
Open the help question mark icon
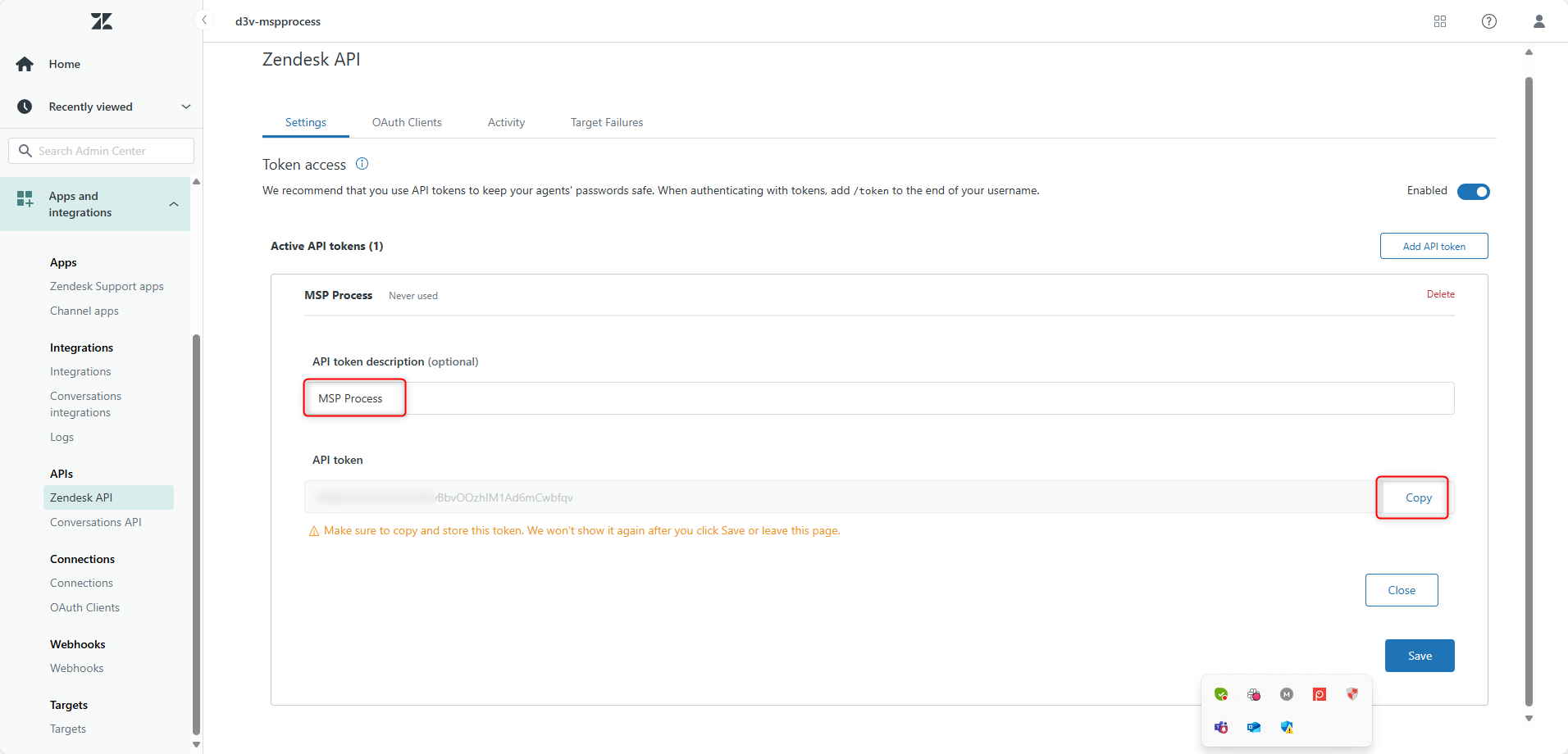coord(1489,21)
